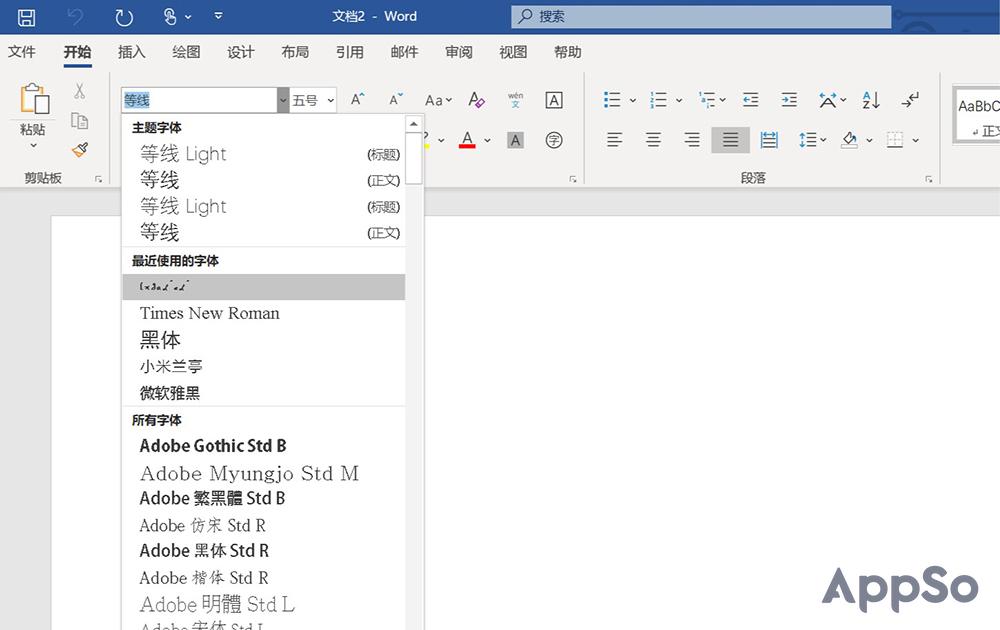Screen dimensions: 1000x630
Task: Expand the 粘贴 dropdown arrow
Action: click(x=33, y=146)
